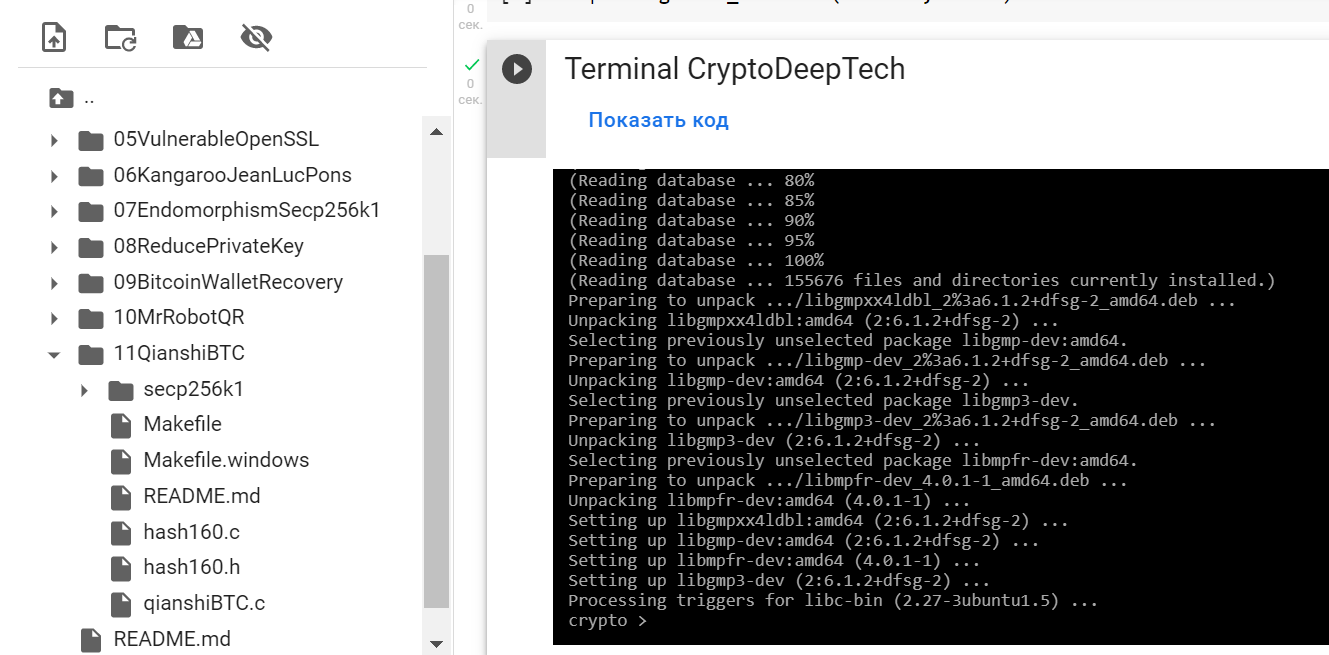The image size is (1329, 655).
Task: Run the Terminal CryptoDeepTech cell
Action: (x=517, y=69)
